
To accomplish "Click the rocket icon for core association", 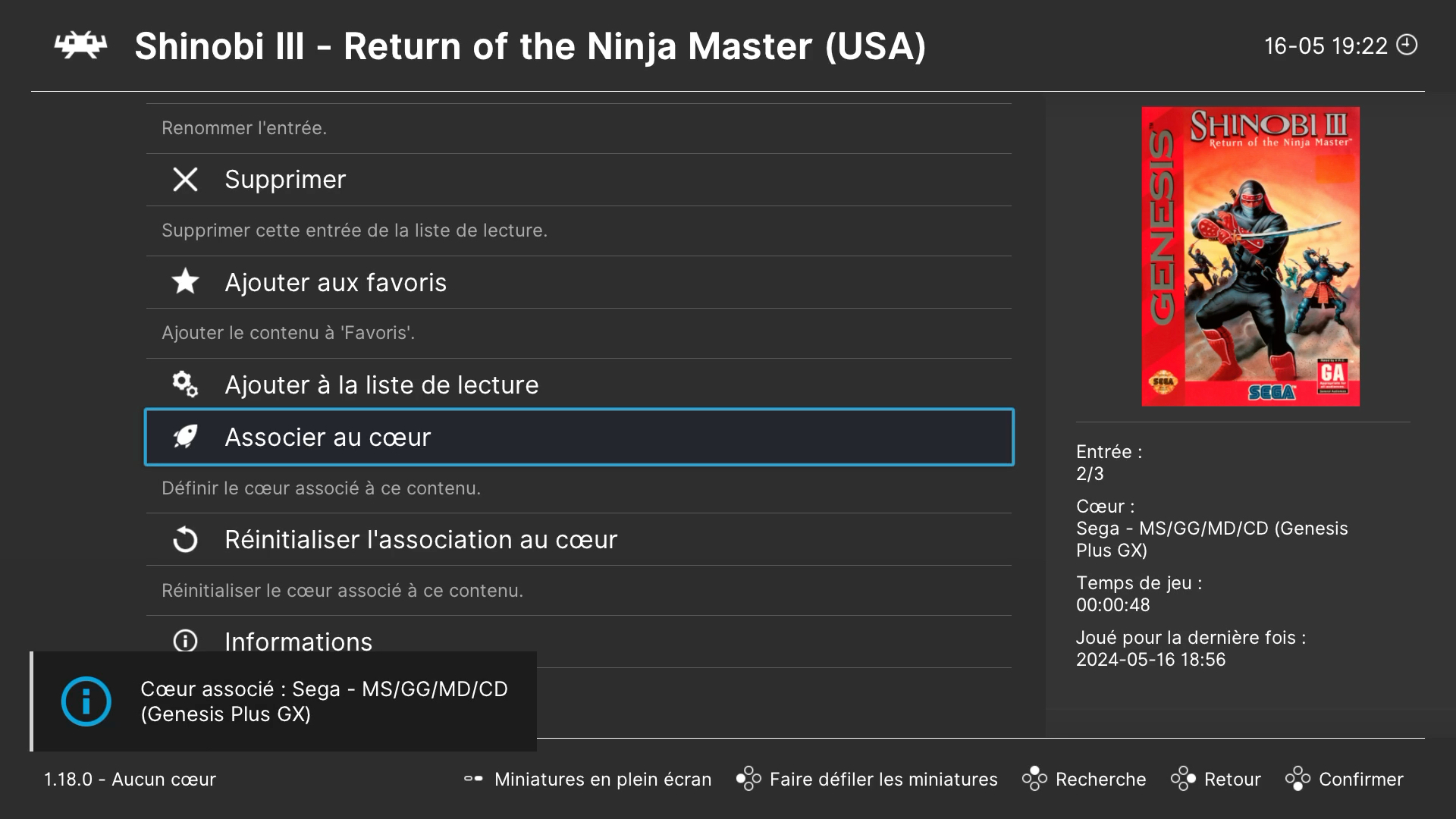I will (x=185, y=437).
